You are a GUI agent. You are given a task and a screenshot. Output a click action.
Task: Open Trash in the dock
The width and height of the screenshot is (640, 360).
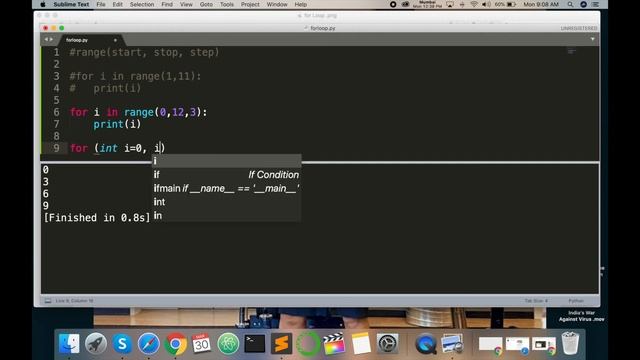[570, 343]
